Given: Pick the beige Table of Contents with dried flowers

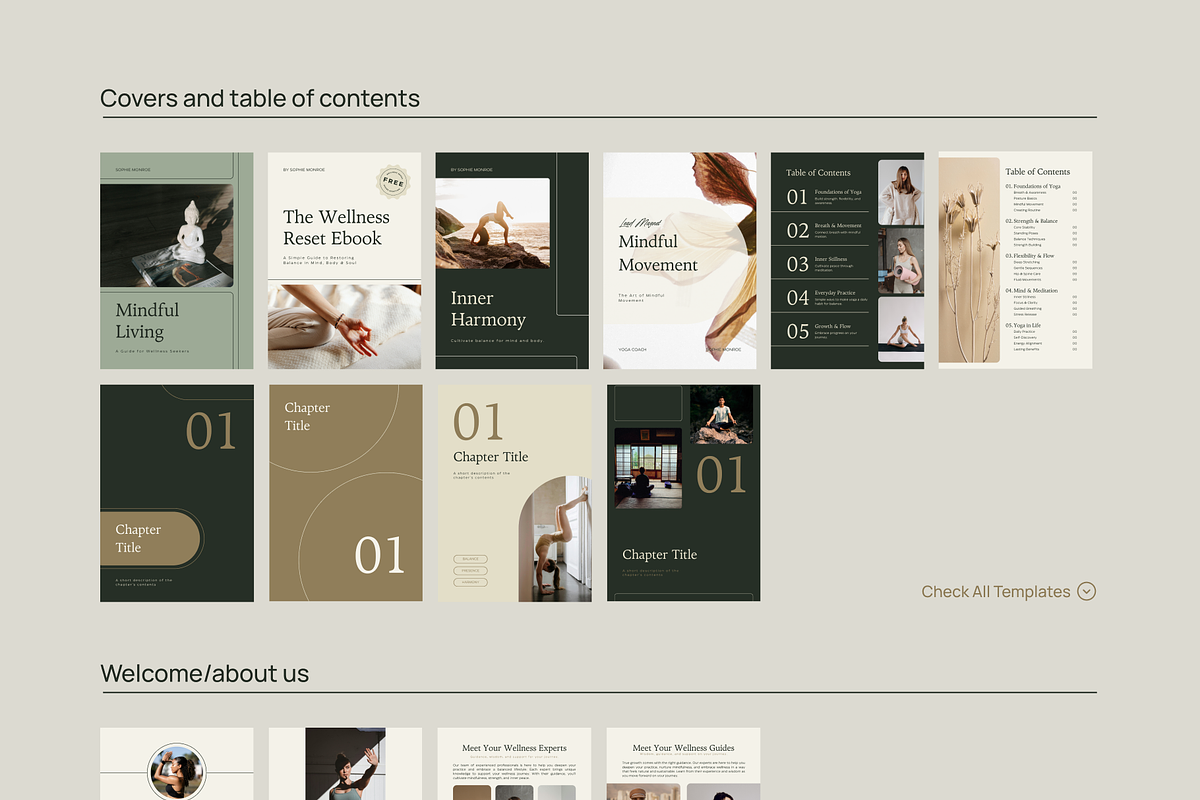Looking at the screenshot, I should [1014, 260].
